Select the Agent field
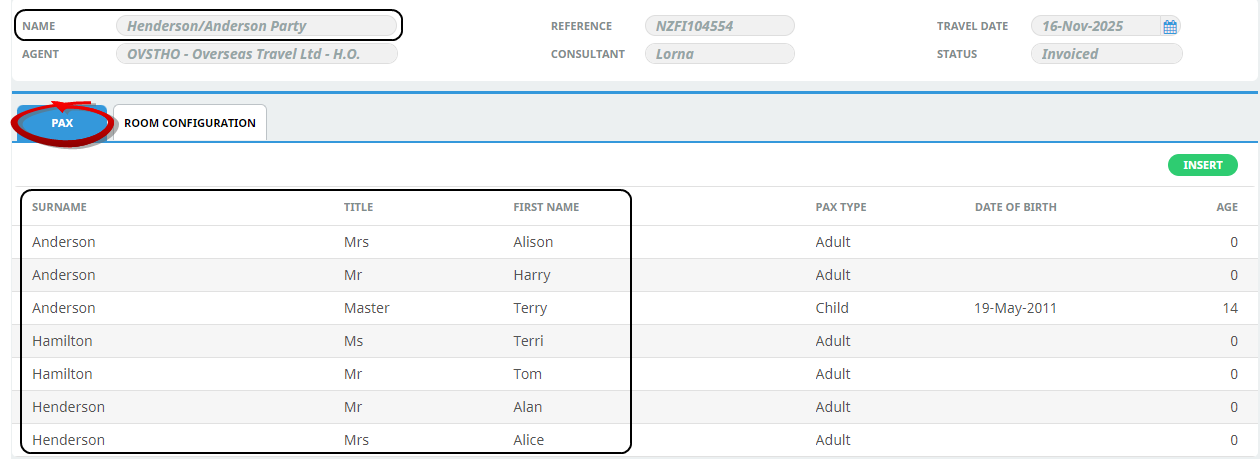The height and width of the screenshot is (459, 1260). [256, 54]
